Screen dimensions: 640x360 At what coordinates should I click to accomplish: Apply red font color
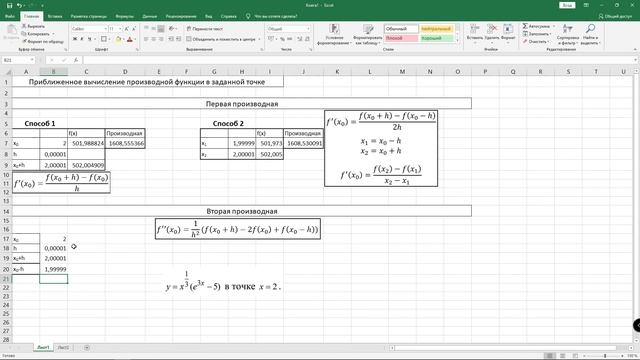[x=129, y=39]
